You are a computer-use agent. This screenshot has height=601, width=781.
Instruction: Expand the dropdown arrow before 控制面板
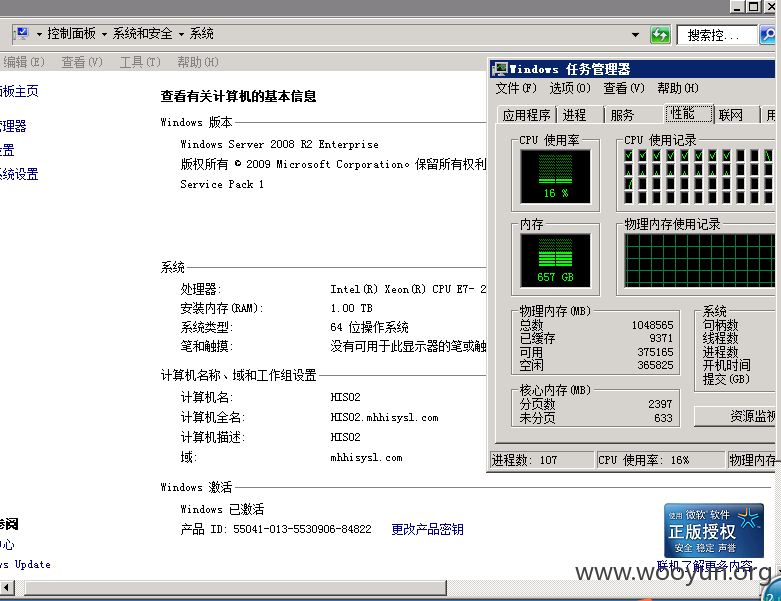(39, 34)
